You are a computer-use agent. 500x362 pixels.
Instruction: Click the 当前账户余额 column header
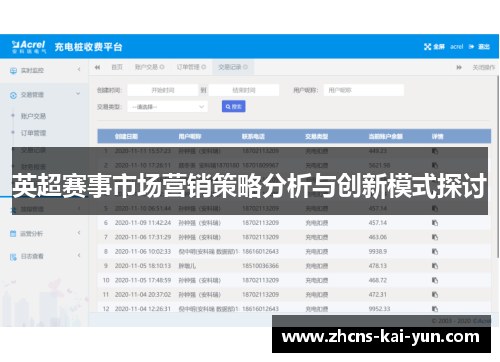point(386,136)
